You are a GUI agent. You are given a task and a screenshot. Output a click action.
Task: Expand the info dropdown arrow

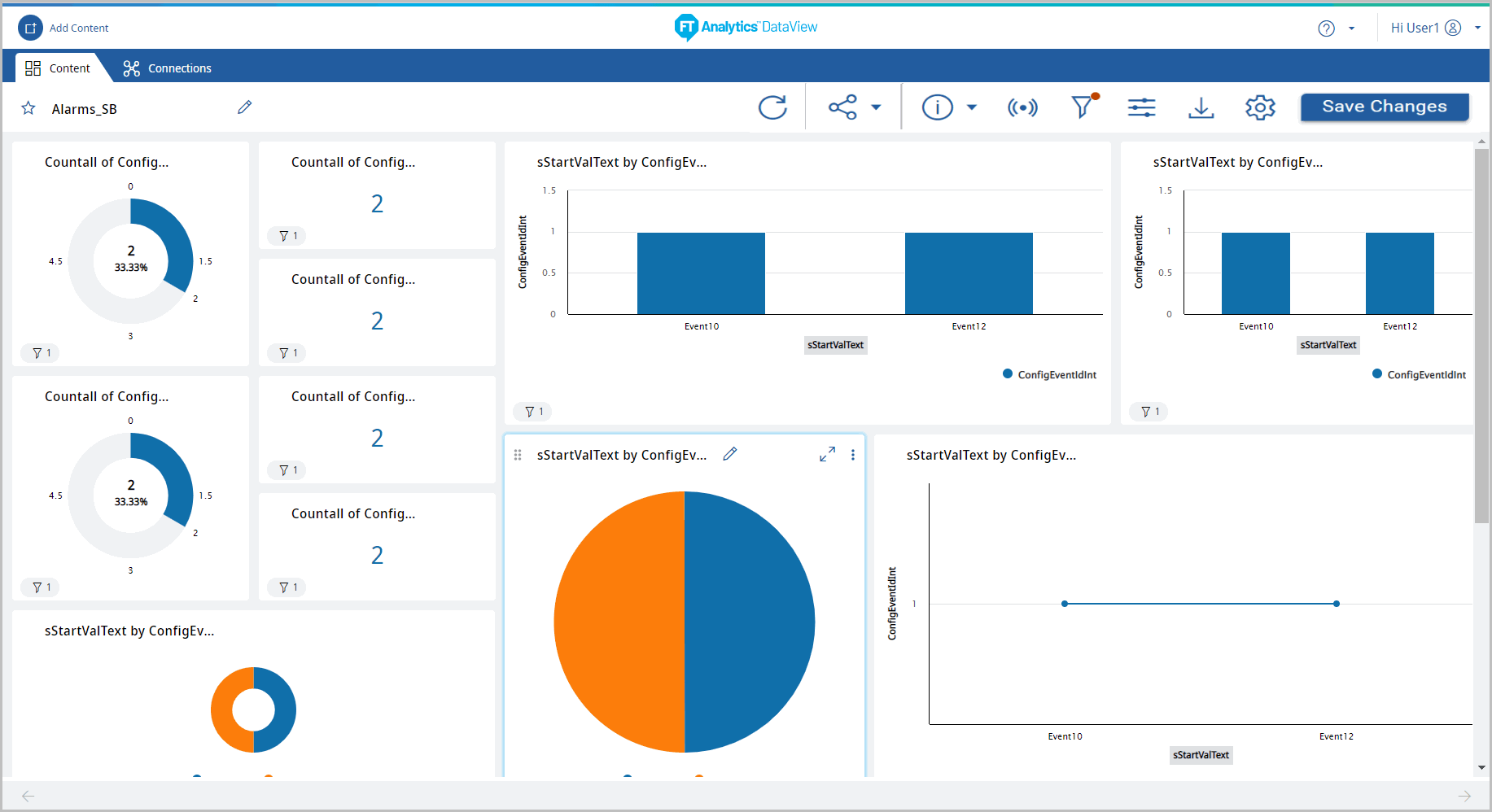(x=971, y=107)
